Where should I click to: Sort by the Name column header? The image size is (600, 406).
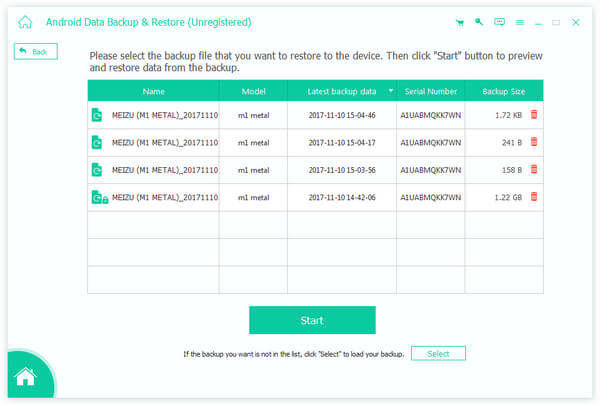point(153,91)
